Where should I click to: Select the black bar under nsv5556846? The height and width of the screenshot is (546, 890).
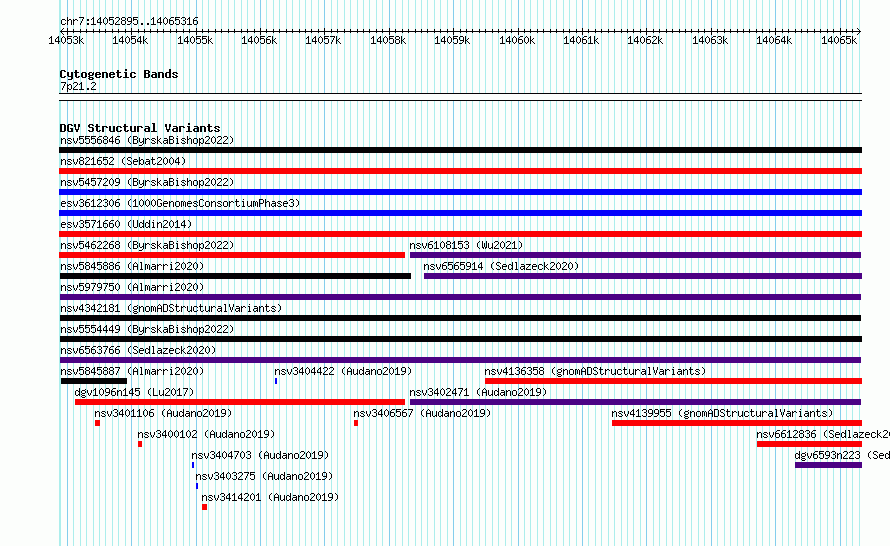(460, 150)
